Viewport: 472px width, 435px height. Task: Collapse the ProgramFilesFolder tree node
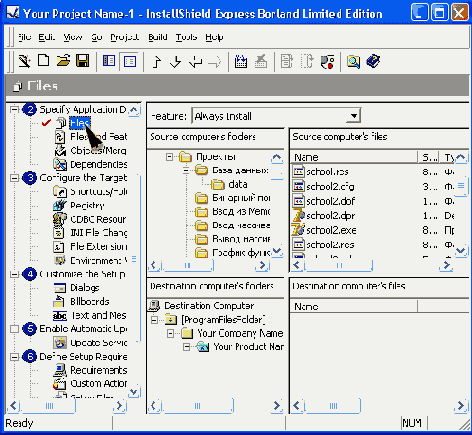154,320
